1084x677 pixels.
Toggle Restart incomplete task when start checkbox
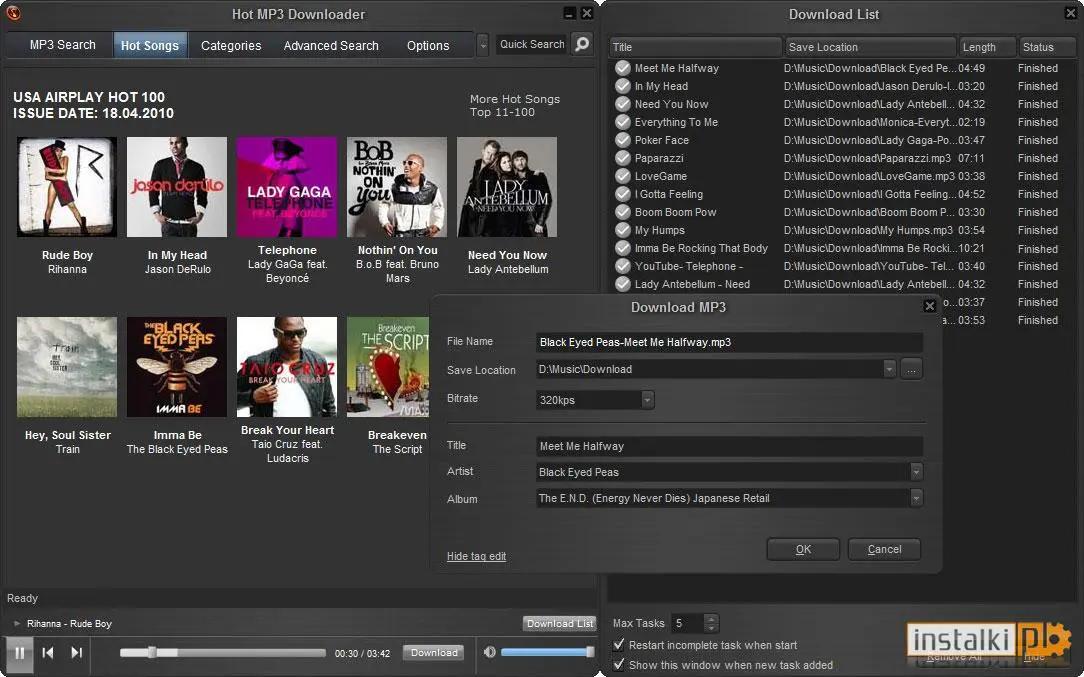pyautogui.click(x=619, y=644)
